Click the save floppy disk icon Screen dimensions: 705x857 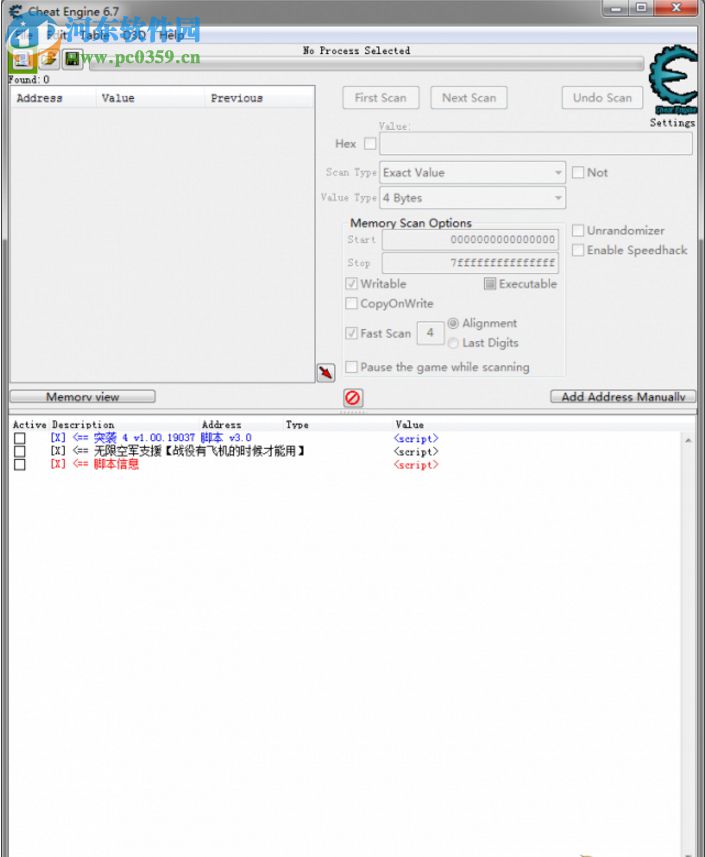tap(72, 58)
